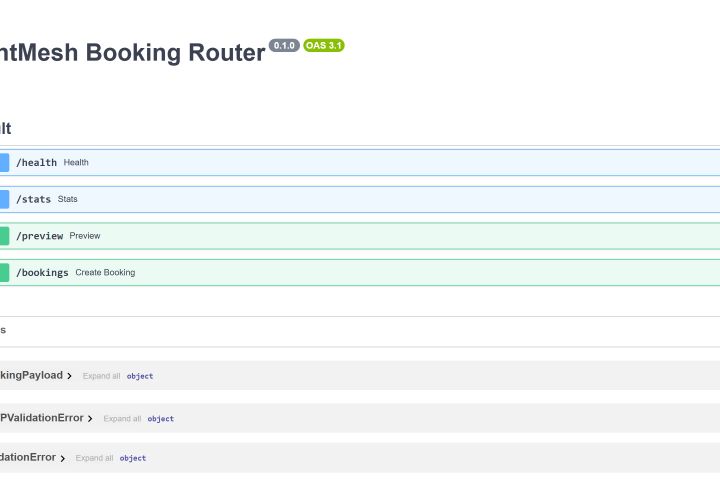Click the chevron next to ValidationError schema
The height and width of the screenshot is (480, 720).
tap(63, 458)
